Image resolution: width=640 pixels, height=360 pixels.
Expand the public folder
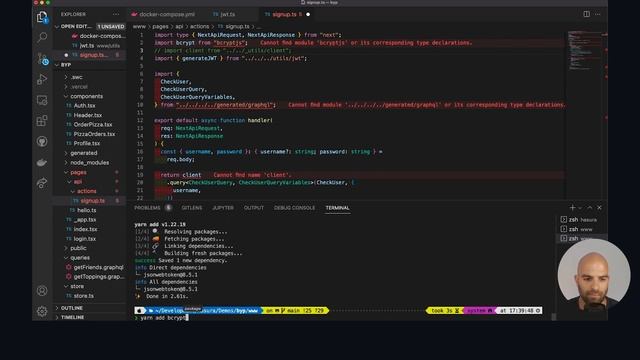(x=89, y=248)
